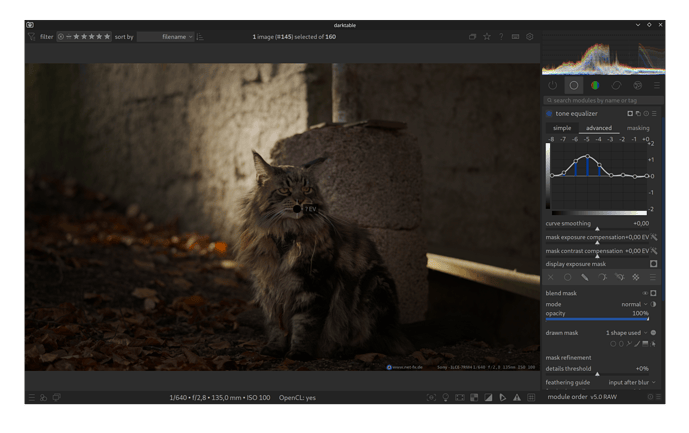This screenshot has height=433, width=689.
Task: Enable display exposure mask checkbox
Action: pos(654,264)
